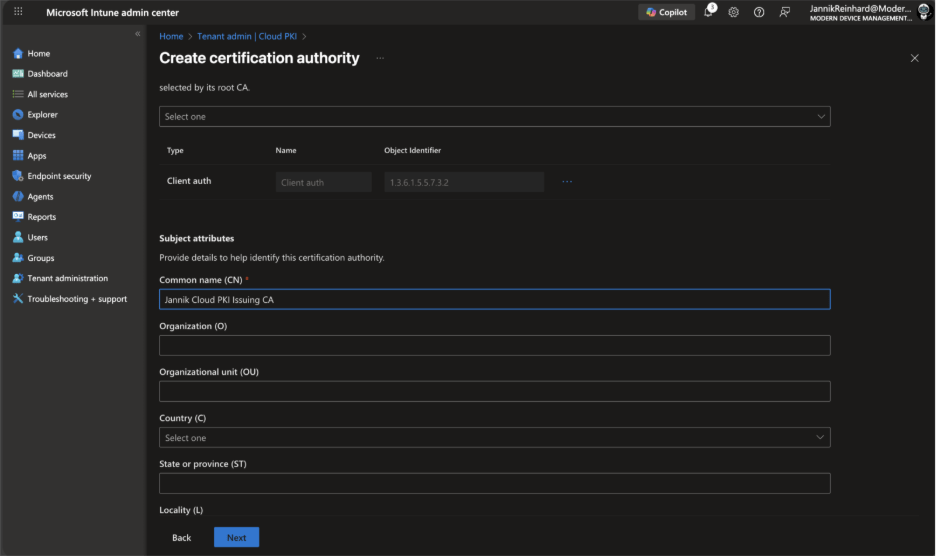
Task: Close the Create certification authority pane
Action: [914, 58]
